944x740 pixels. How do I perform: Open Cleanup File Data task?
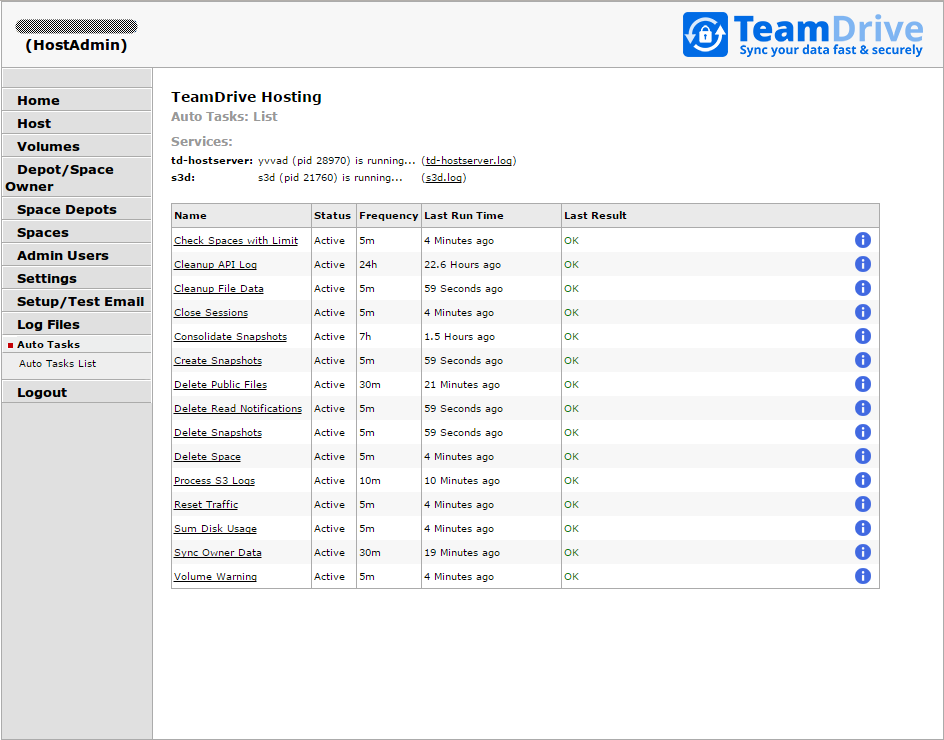219,288
